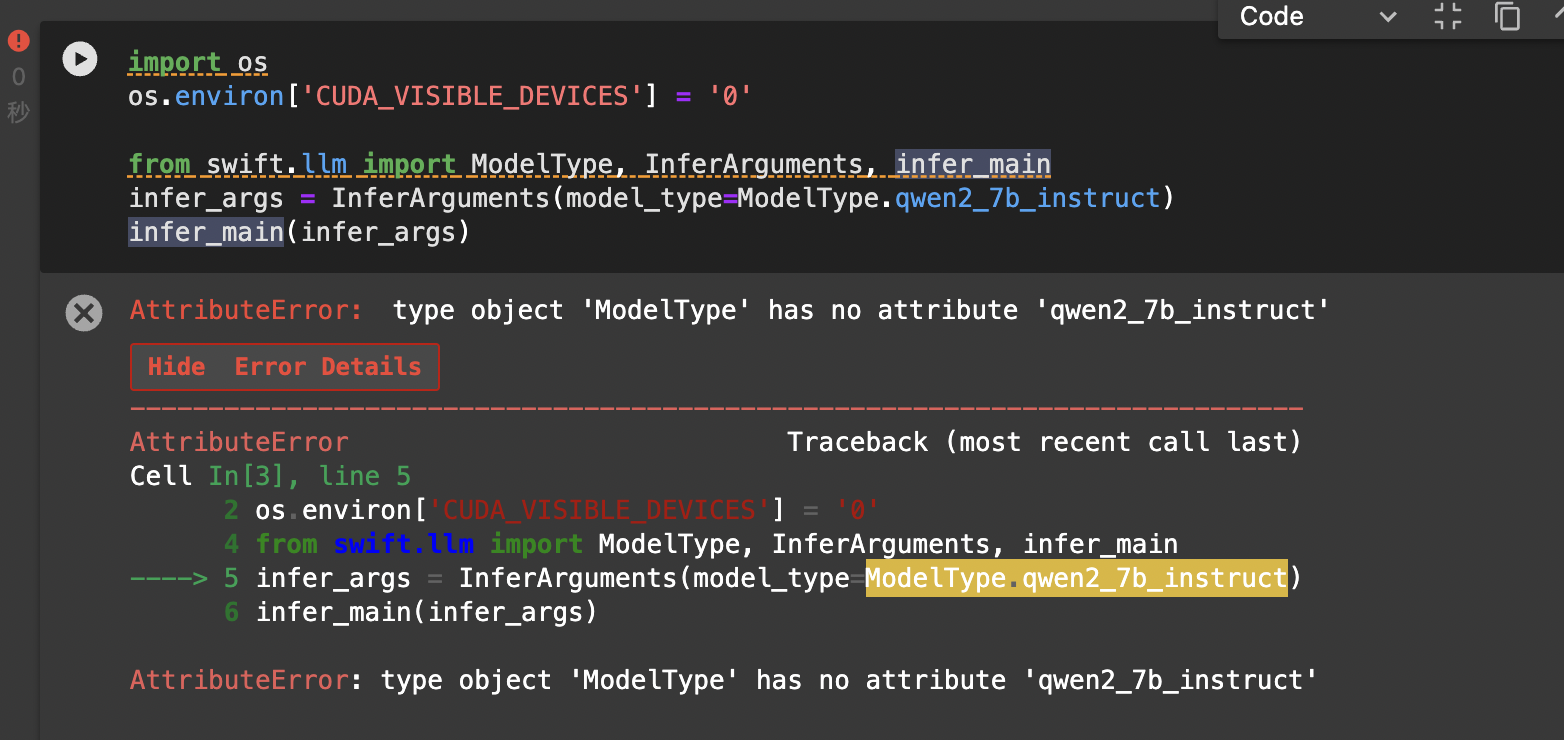Click the final AttributeError message at bottom

tap(724, 681)
